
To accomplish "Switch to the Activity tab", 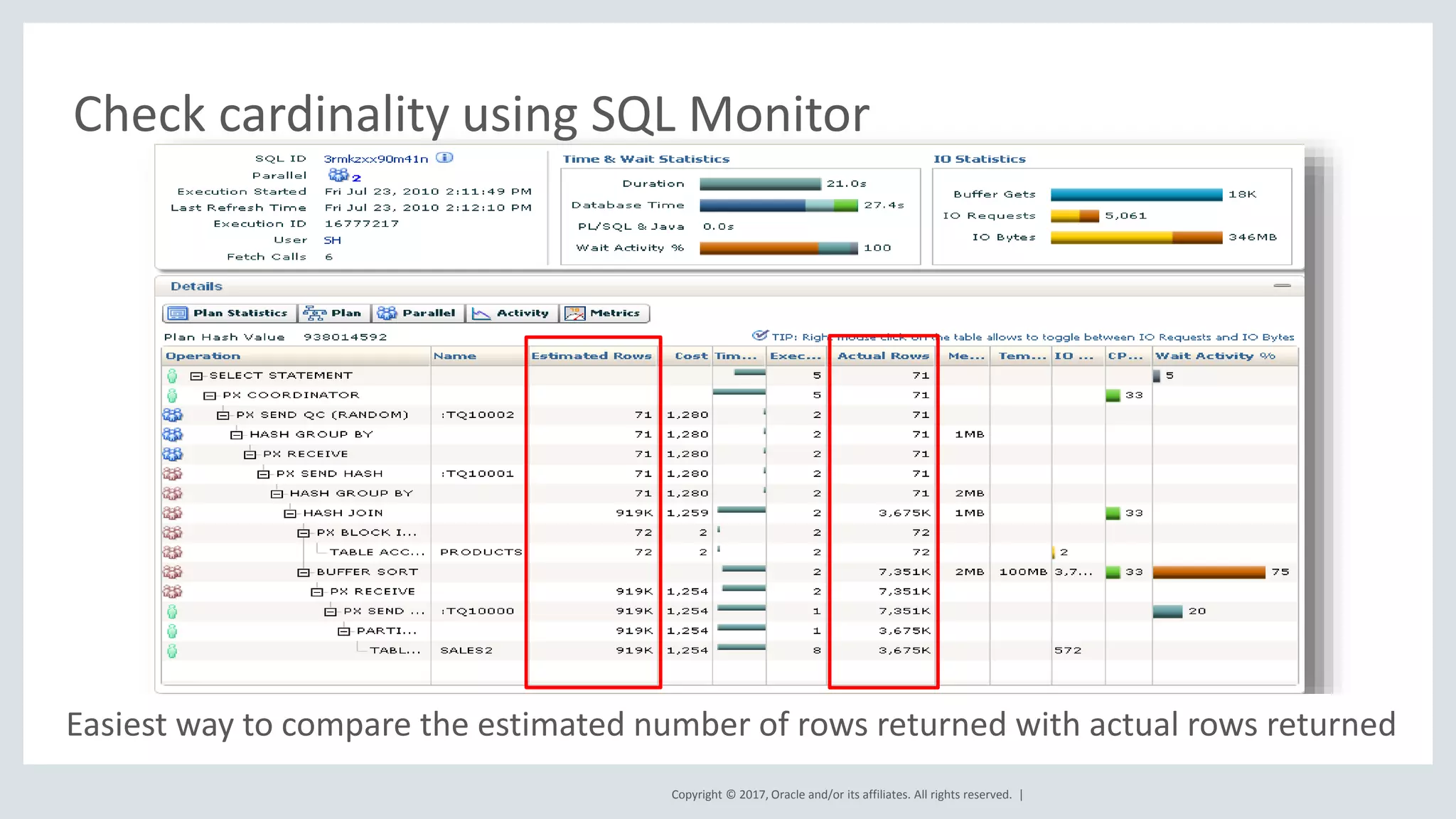I will (512, 314).
